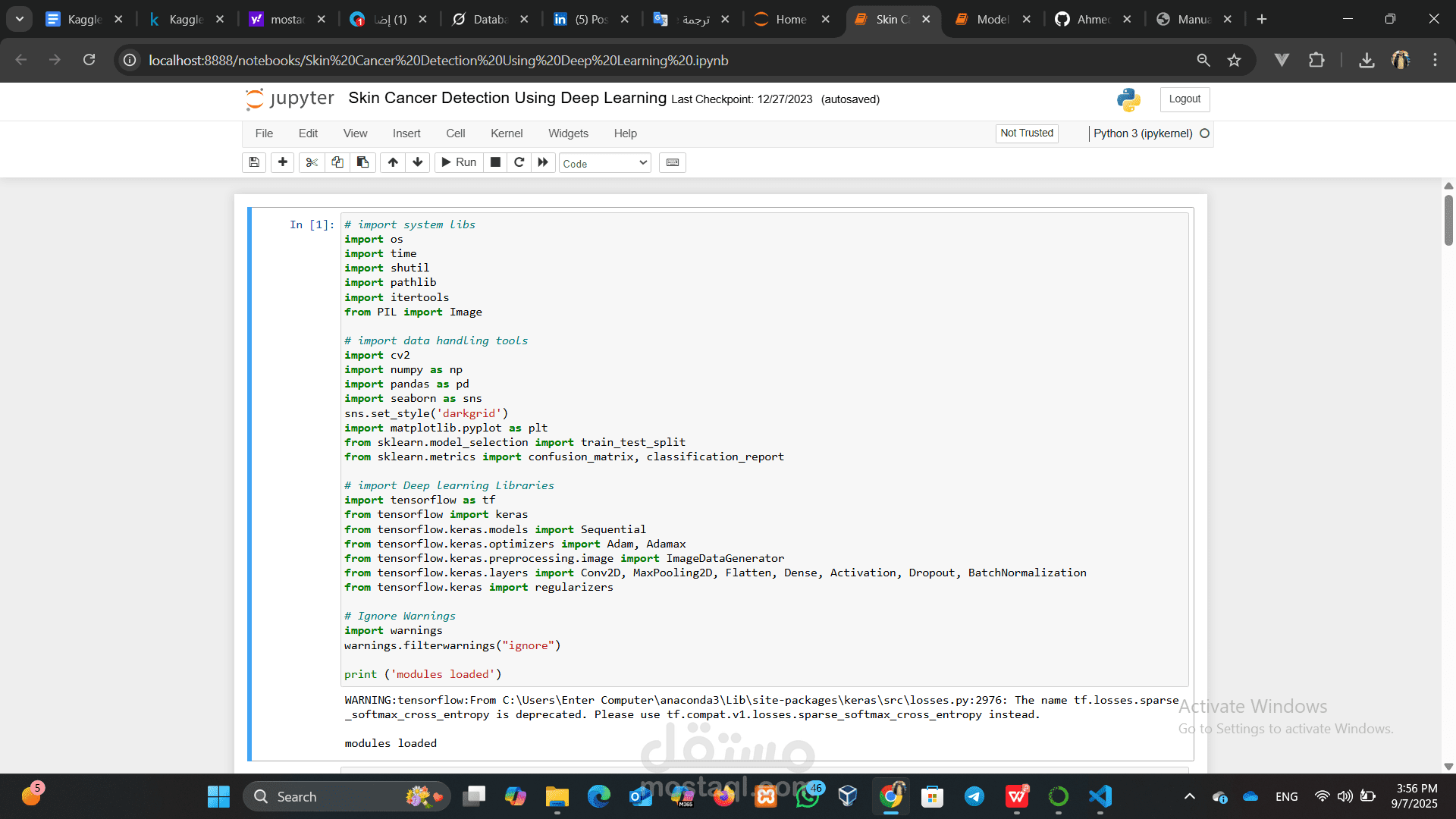Click the 'In [1]:' cell prompt
This screenshot has width=1456, height=819.
pos(312,224)
